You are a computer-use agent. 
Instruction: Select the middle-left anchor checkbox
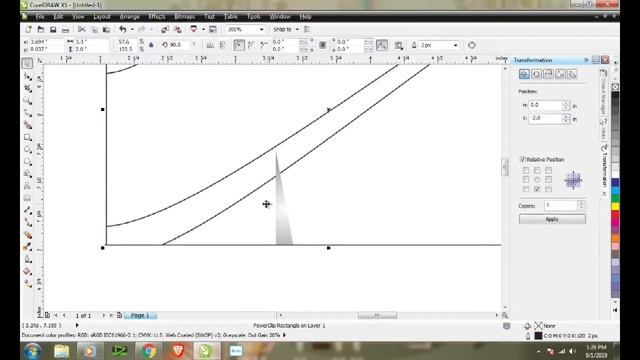[x=526, y=180]
